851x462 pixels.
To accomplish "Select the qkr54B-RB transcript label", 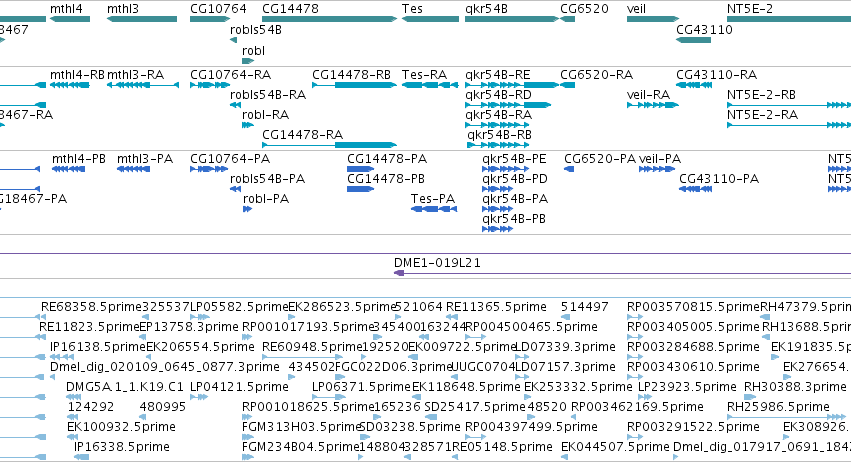I will point(499,135).
